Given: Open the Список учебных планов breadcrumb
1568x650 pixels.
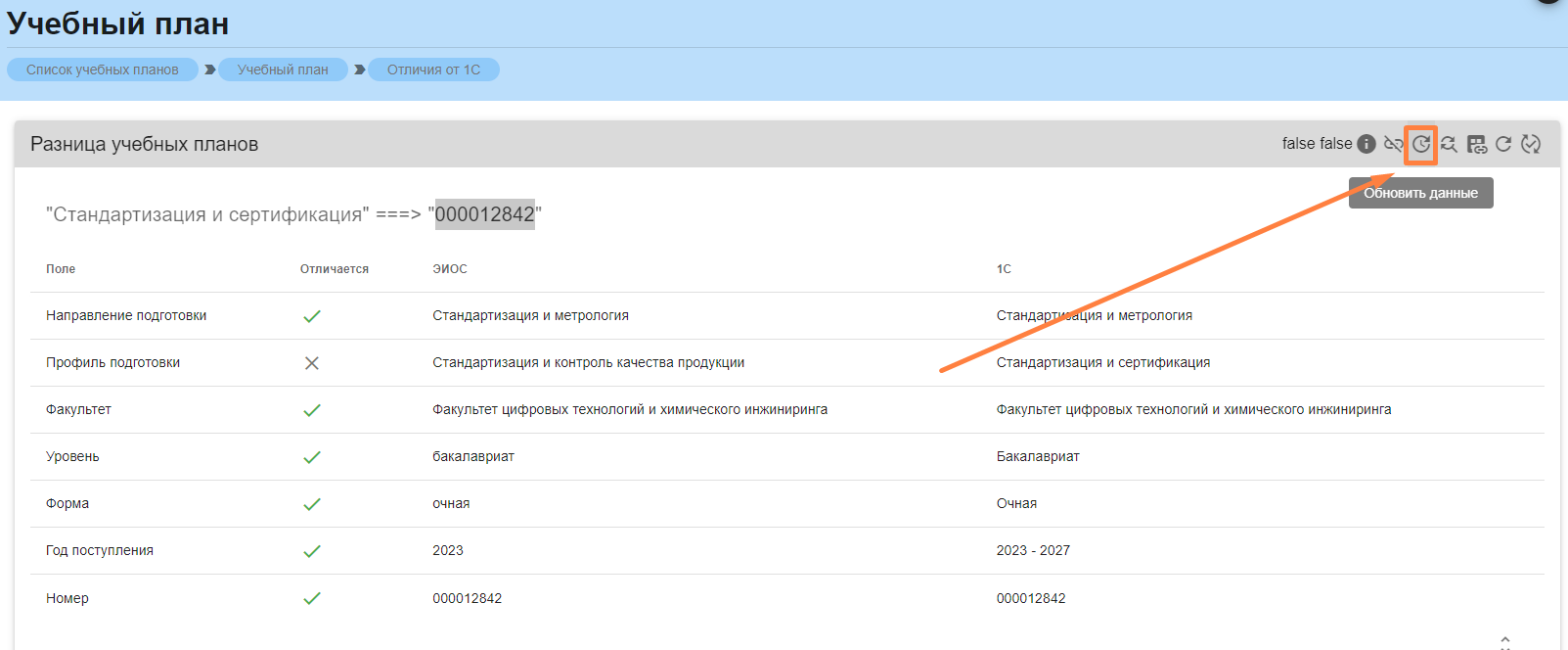Looking at the screenshot, I should [x=103, y=70].
